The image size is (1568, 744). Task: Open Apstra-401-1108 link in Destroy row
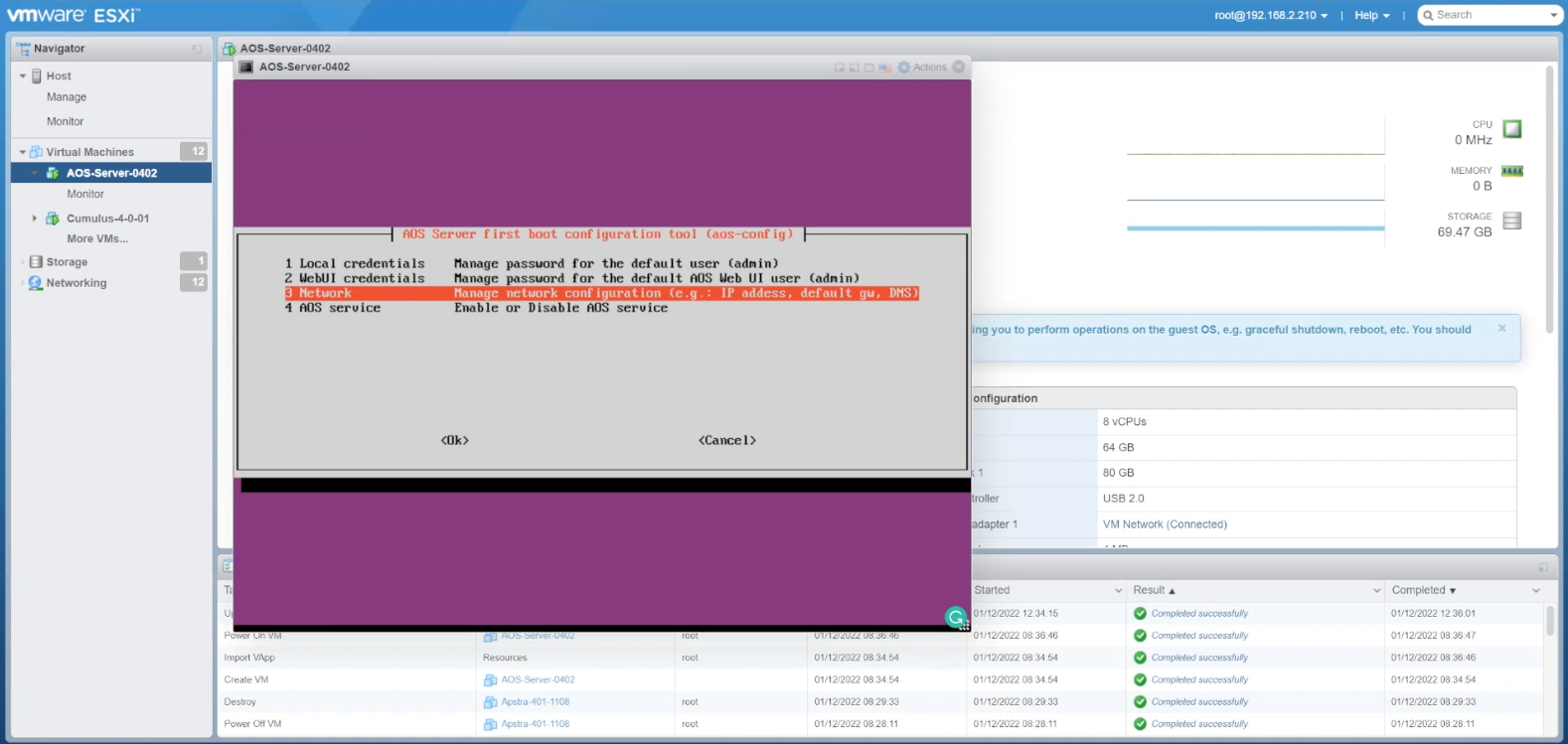[x=536, y=702]
